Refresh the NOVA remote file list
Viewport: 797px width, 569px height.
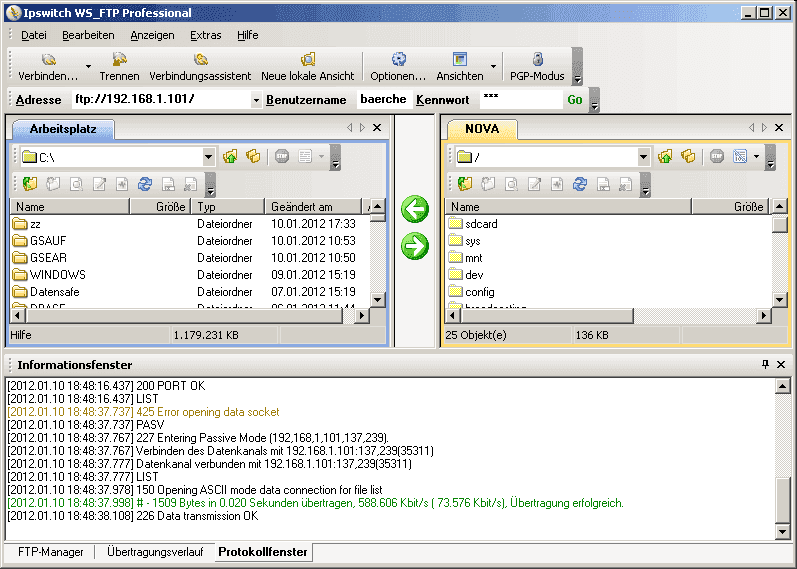tap(580, 184)
